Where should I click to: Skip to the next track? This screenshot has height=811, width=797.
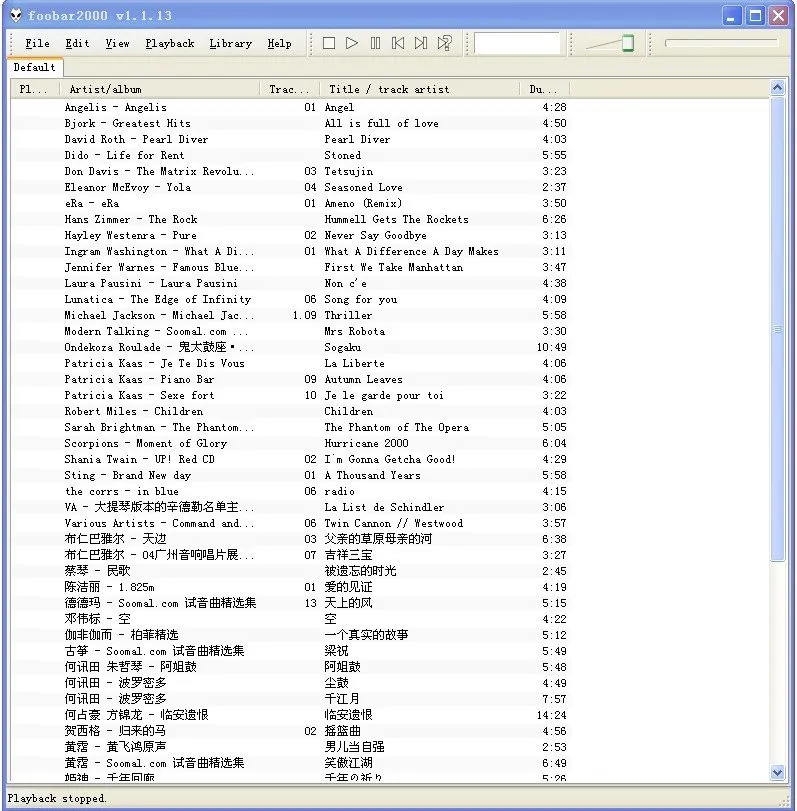coord(421,43)
